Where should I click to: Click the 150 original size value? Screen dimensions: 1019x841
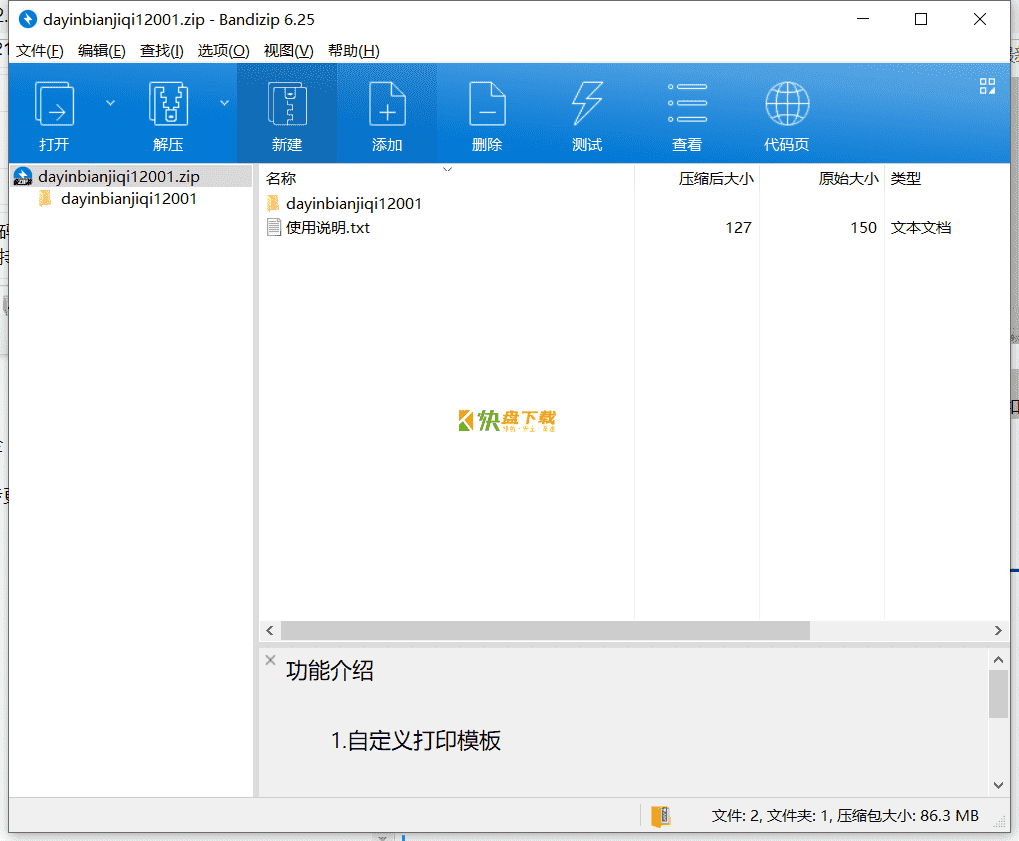coord(864,227)
